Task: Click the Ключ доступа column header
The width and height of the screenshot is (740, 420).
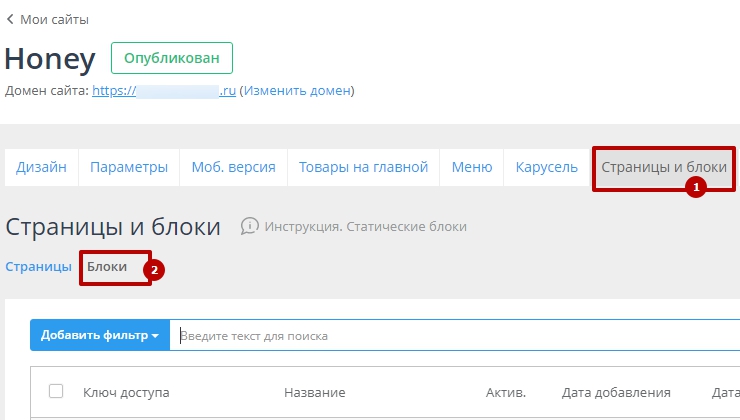Action: coord(126,393)
